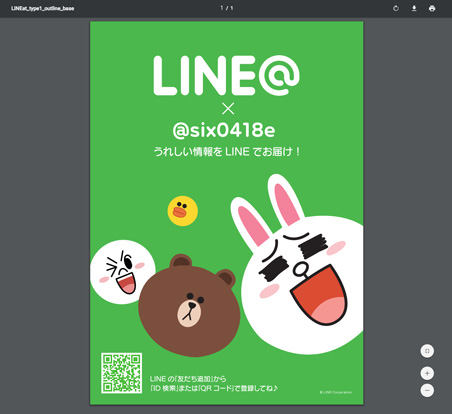The image size is (452, 414).
Task: Click the @six0418e account ID text
Action: tap(224, 130)
